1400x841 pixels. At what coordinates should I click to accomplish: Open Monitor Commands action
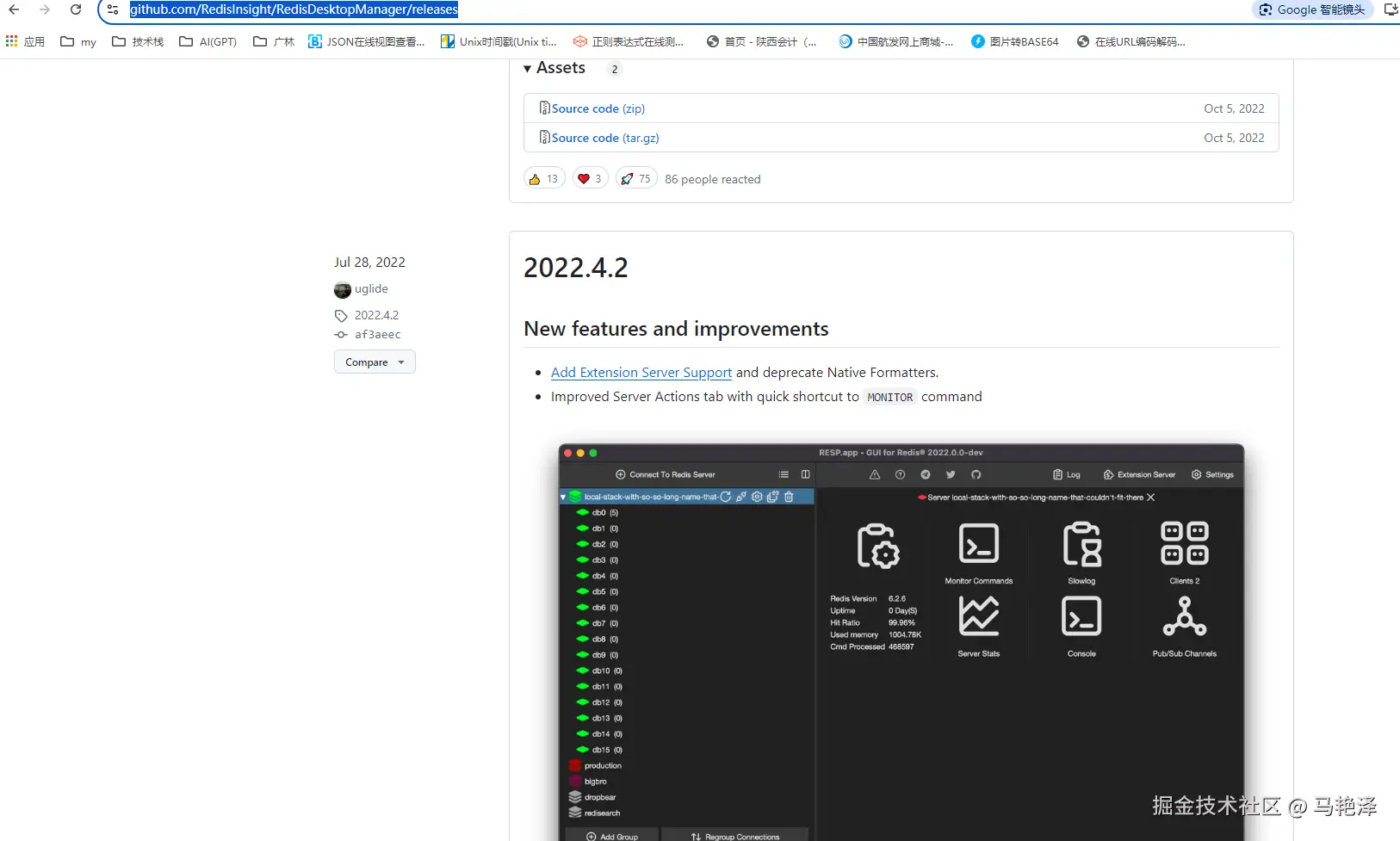point(979,553)
